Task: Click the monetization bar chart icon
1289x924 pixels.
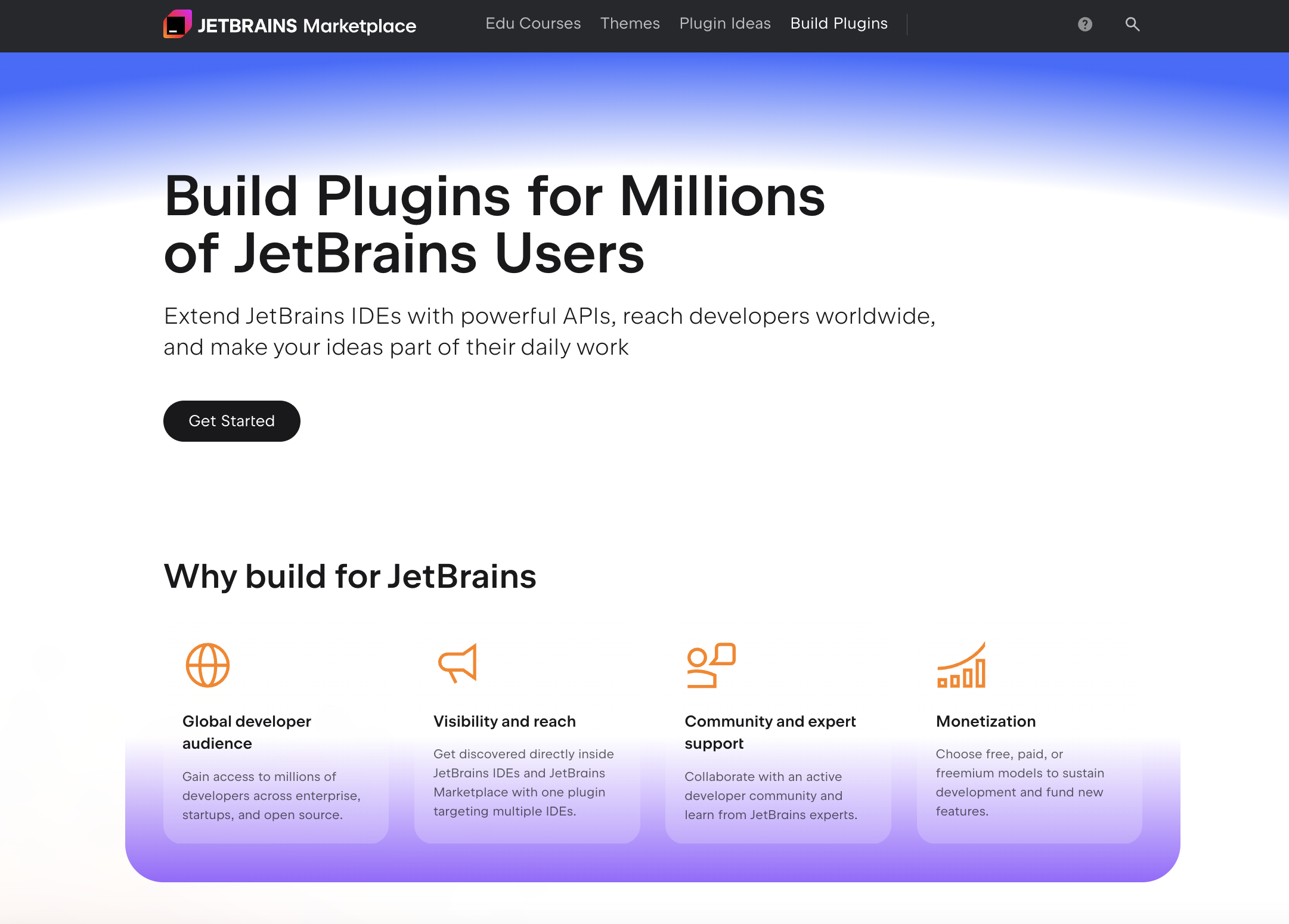Action: coord(961,665)
